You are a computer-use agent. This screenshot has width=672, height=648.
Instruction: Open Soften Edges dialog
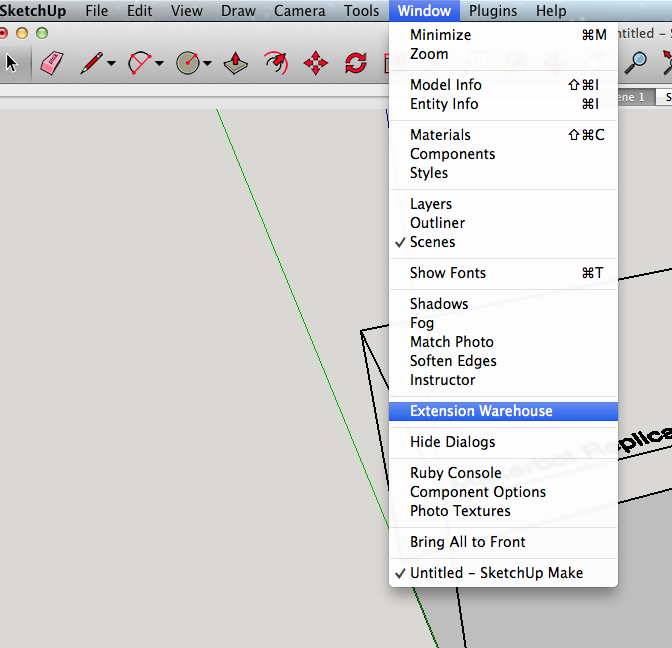[x=503, y=361]
